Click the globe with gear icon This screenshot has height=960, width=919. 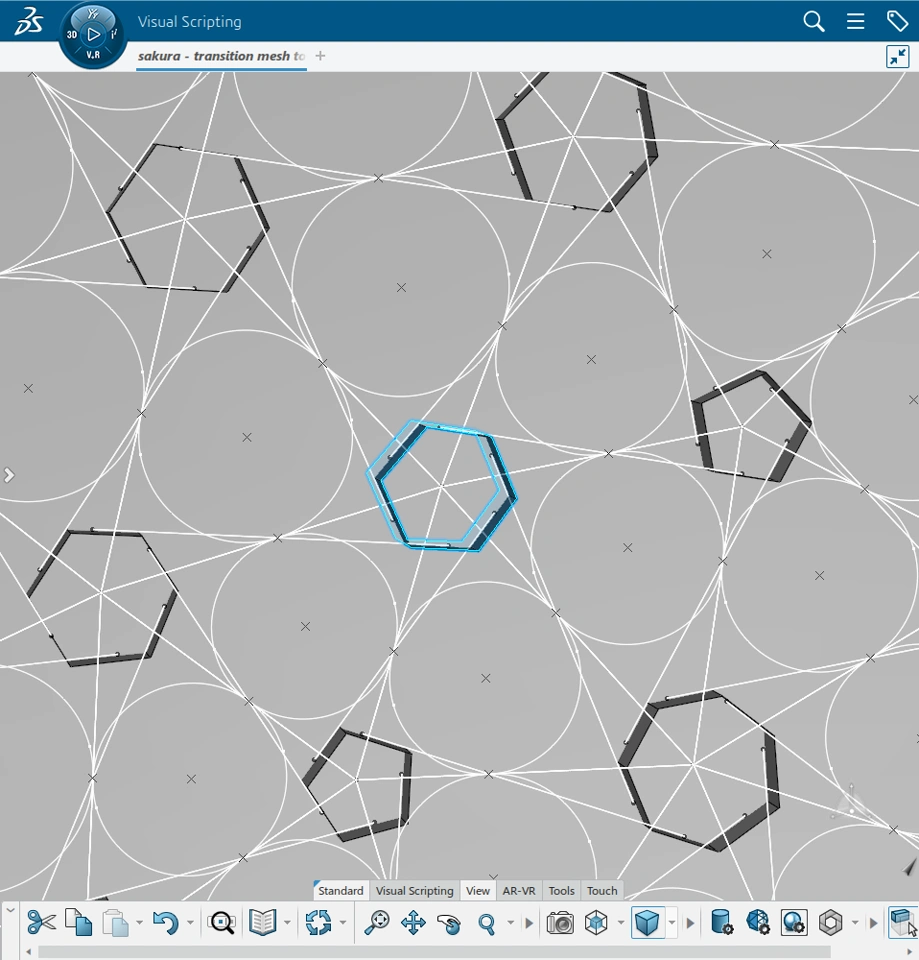tap(793, 923)
